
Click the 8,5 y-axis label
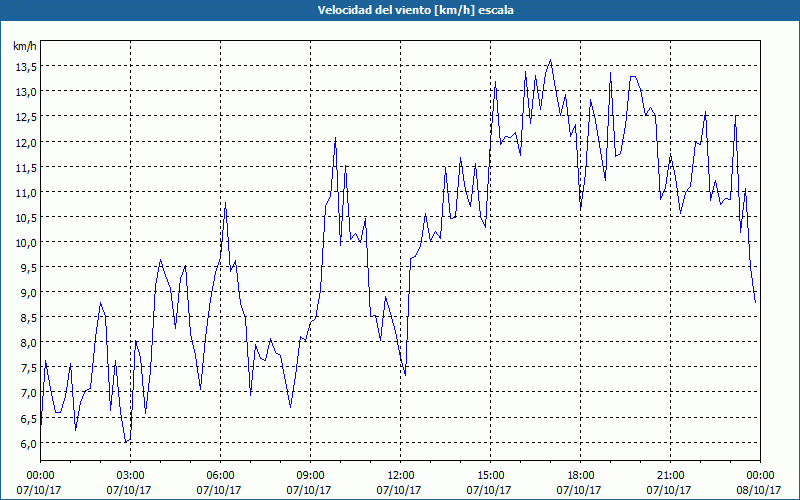(29, 318)
